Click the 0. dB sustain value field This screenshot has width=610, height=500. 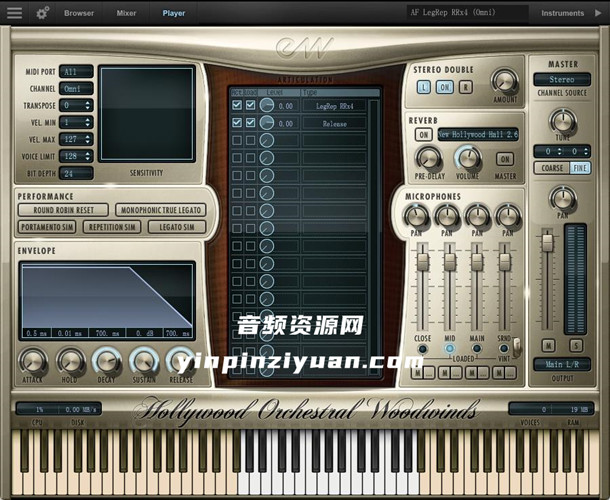click(145, 333)
